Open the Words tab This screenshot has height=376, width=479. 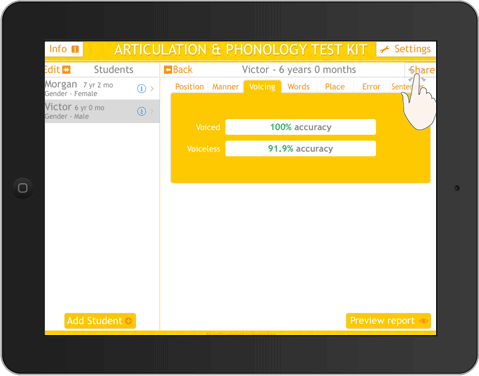click(298, 87)
